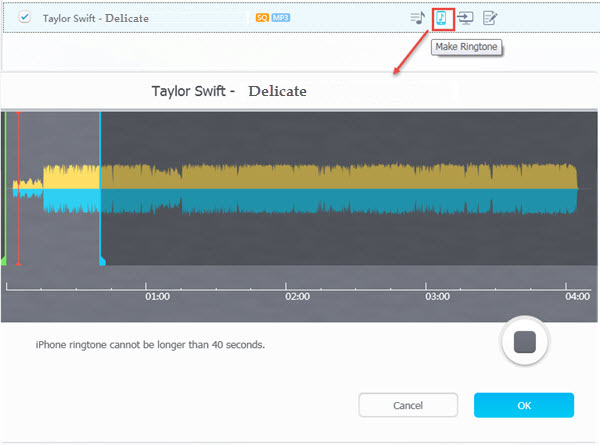Click the unselected darker waveform area

pyautogui.click(x=348, y=188)
